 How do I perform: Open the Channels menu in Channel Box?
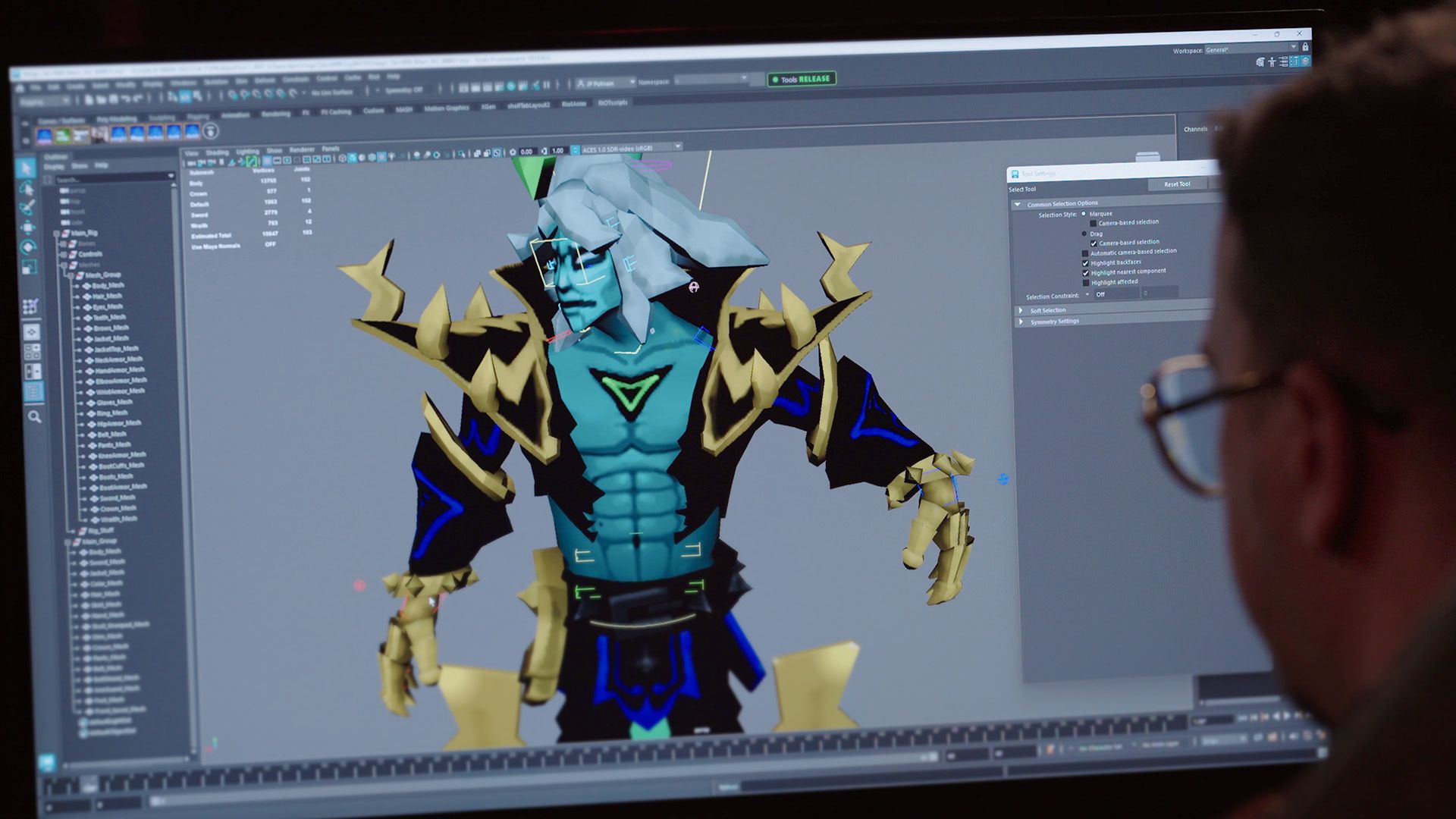(1196, 129)
